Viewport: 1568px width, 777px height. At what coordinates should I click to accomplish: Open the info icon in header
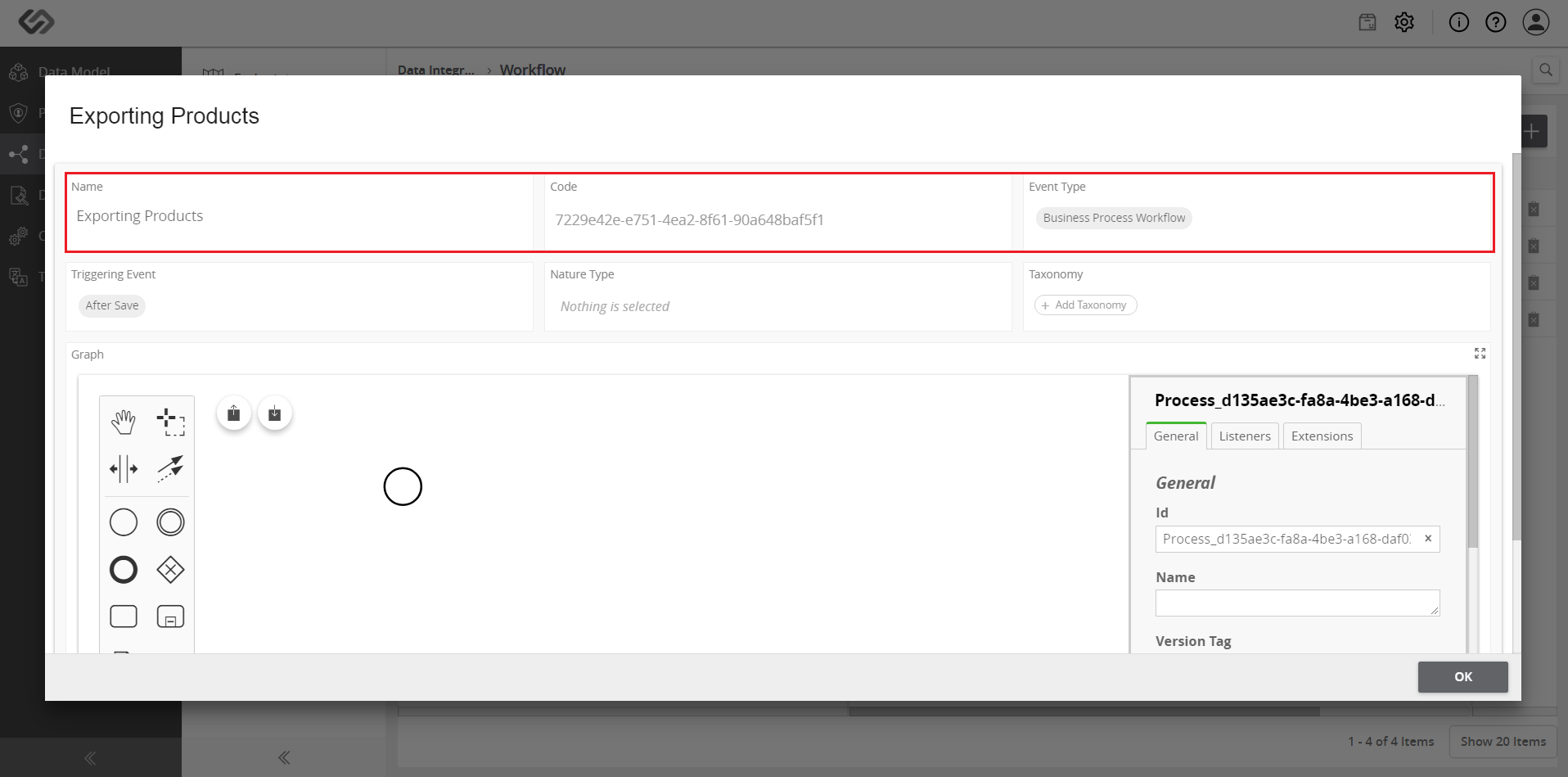[x=1459, y=22]
